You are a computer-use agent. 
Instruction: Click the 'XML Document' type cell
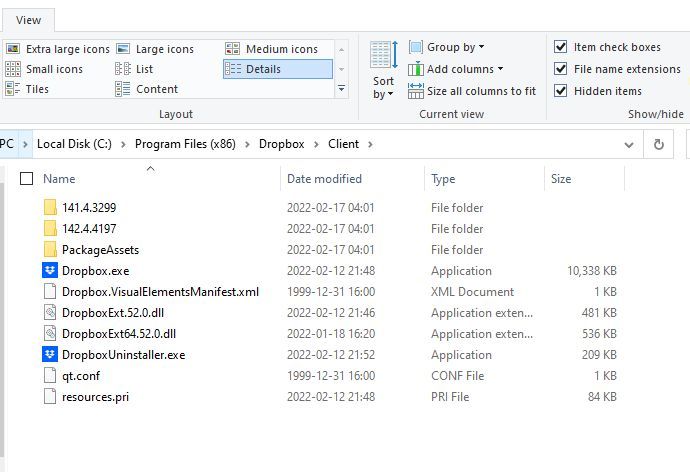472,292
